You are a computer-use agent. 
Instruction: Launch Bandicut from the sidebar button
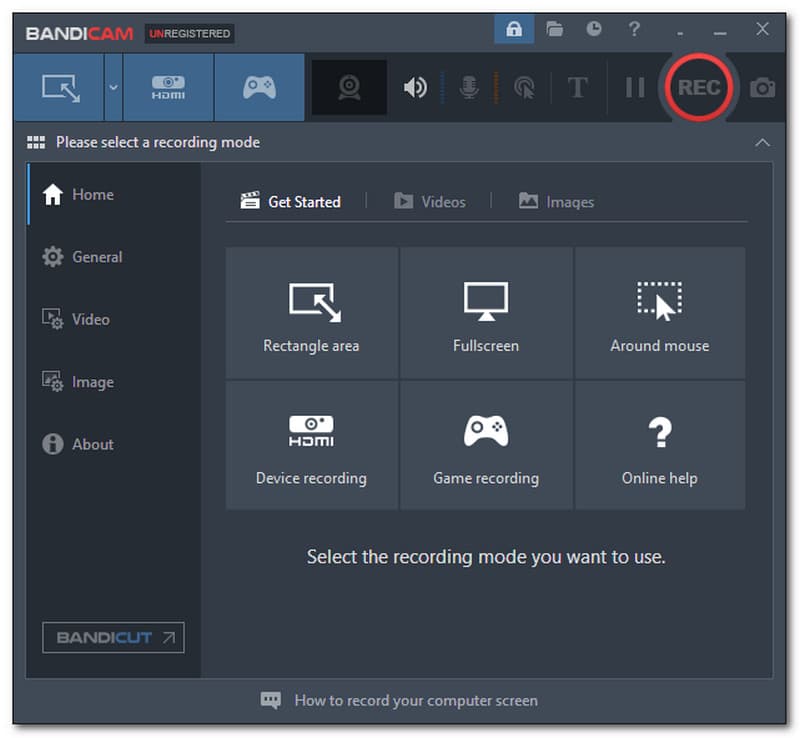[x=113, y=637]
